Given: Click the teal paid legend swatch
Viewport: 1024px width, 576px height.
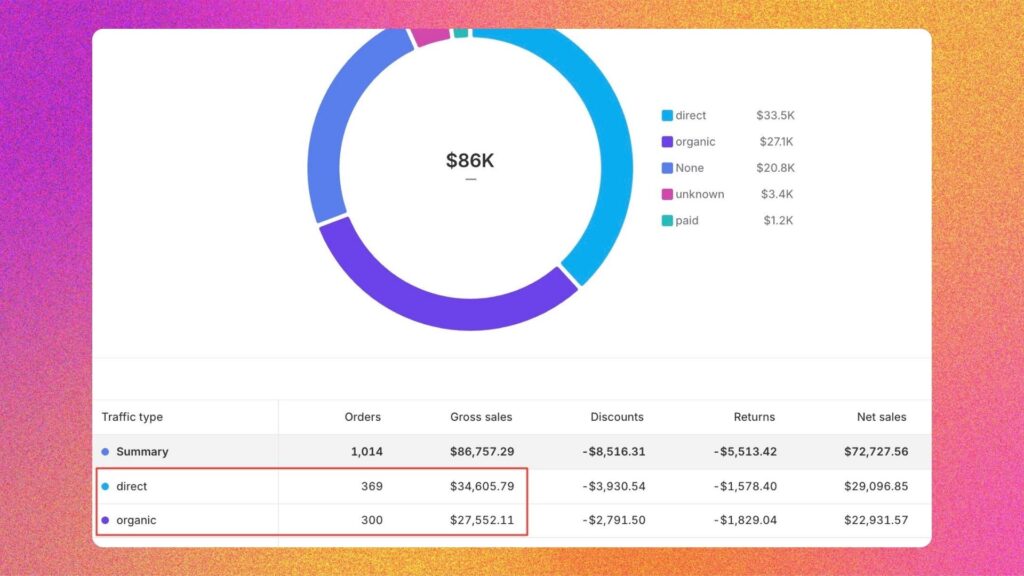Looking at the screenshot, I should click(x=667, y=220).
